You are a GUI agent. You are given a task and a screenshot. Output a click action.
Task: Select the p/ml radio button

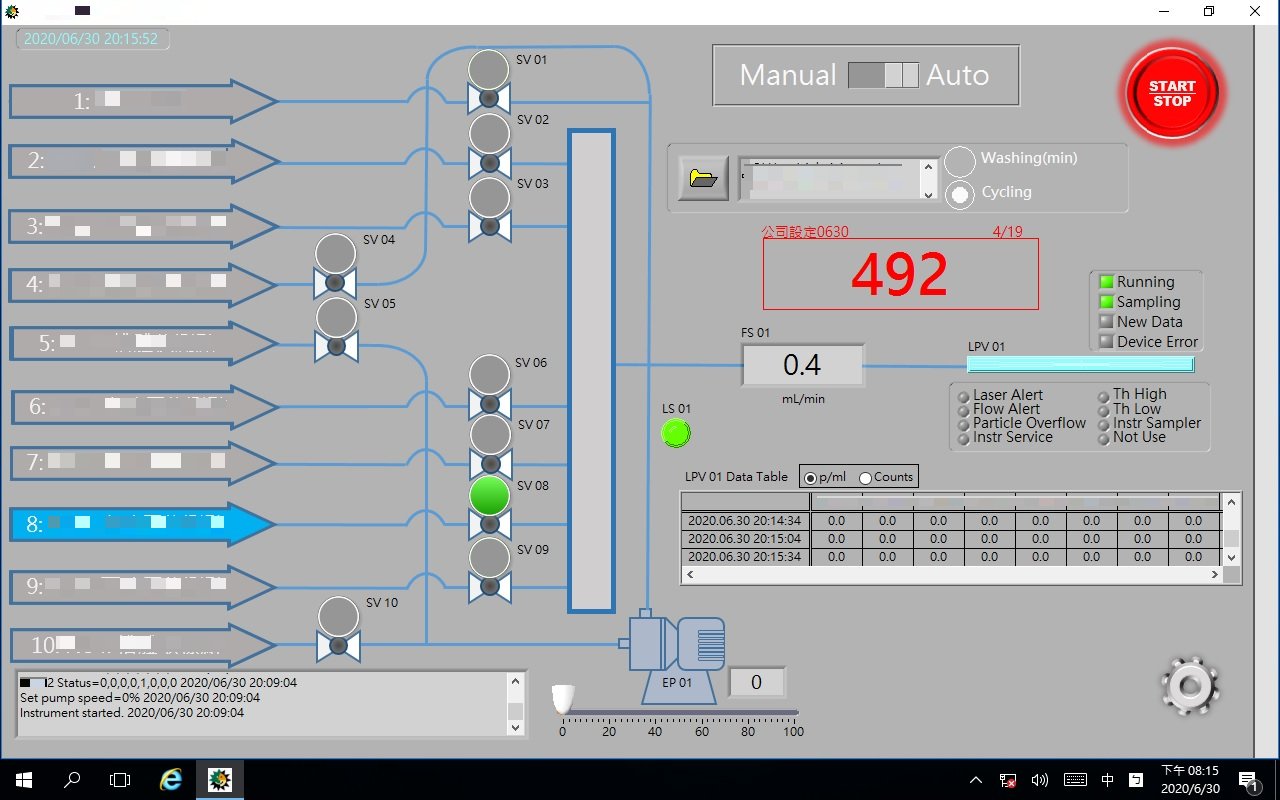[x=811, y=478]
